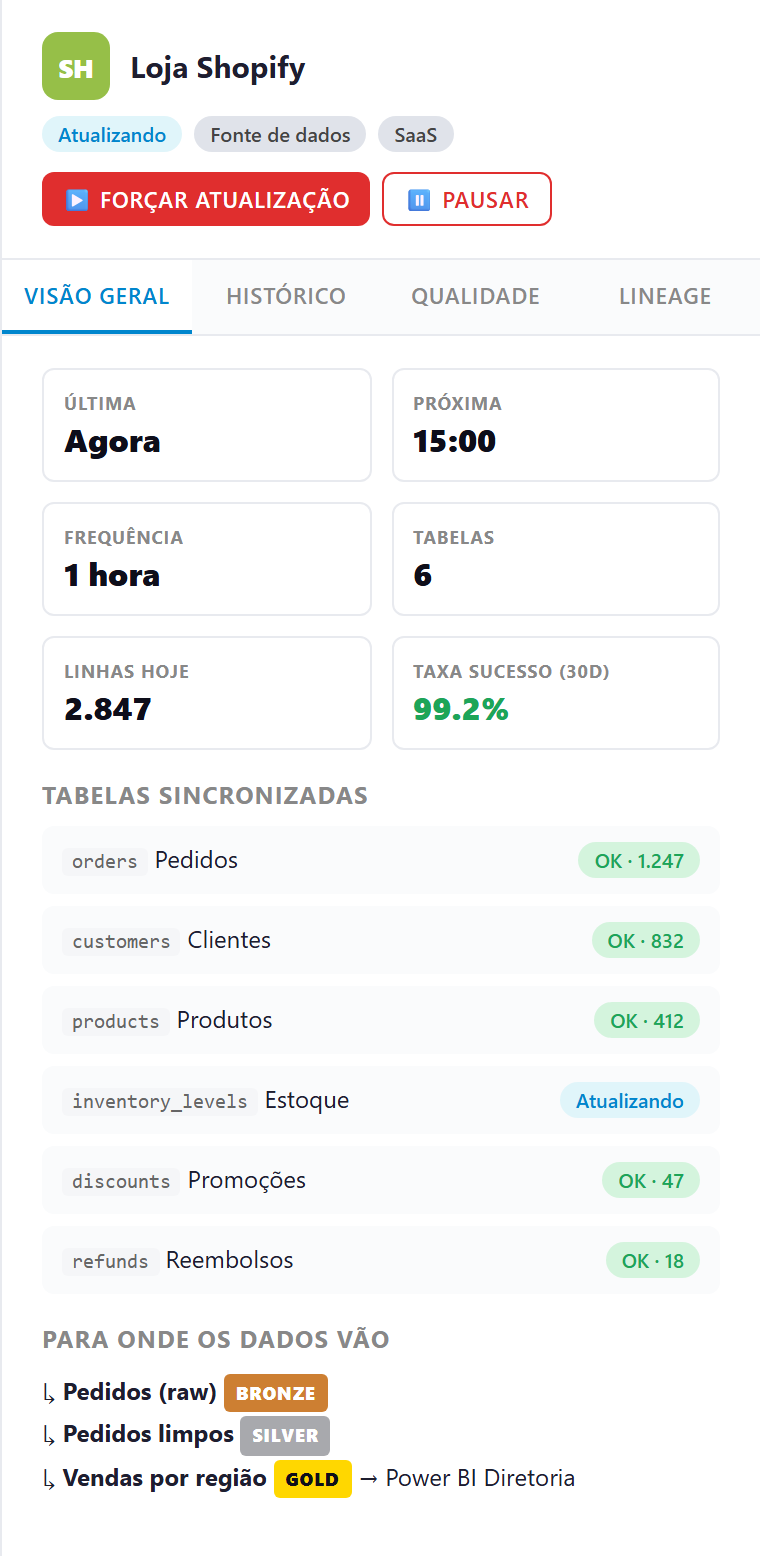The width and height of the screenshot is (760, 1556).
Task: Switch to the Histórico tab
Action: 286,296
